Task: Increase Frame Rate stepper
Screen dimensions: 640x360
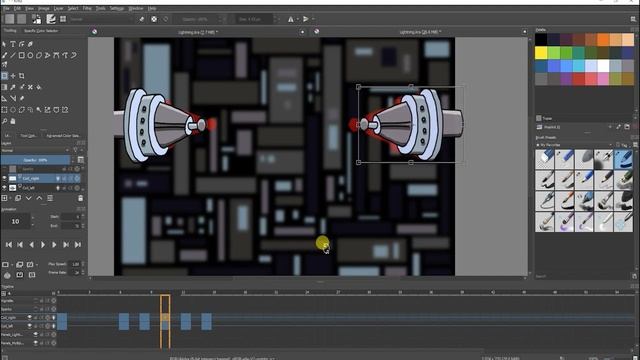Action: point(83,271)
